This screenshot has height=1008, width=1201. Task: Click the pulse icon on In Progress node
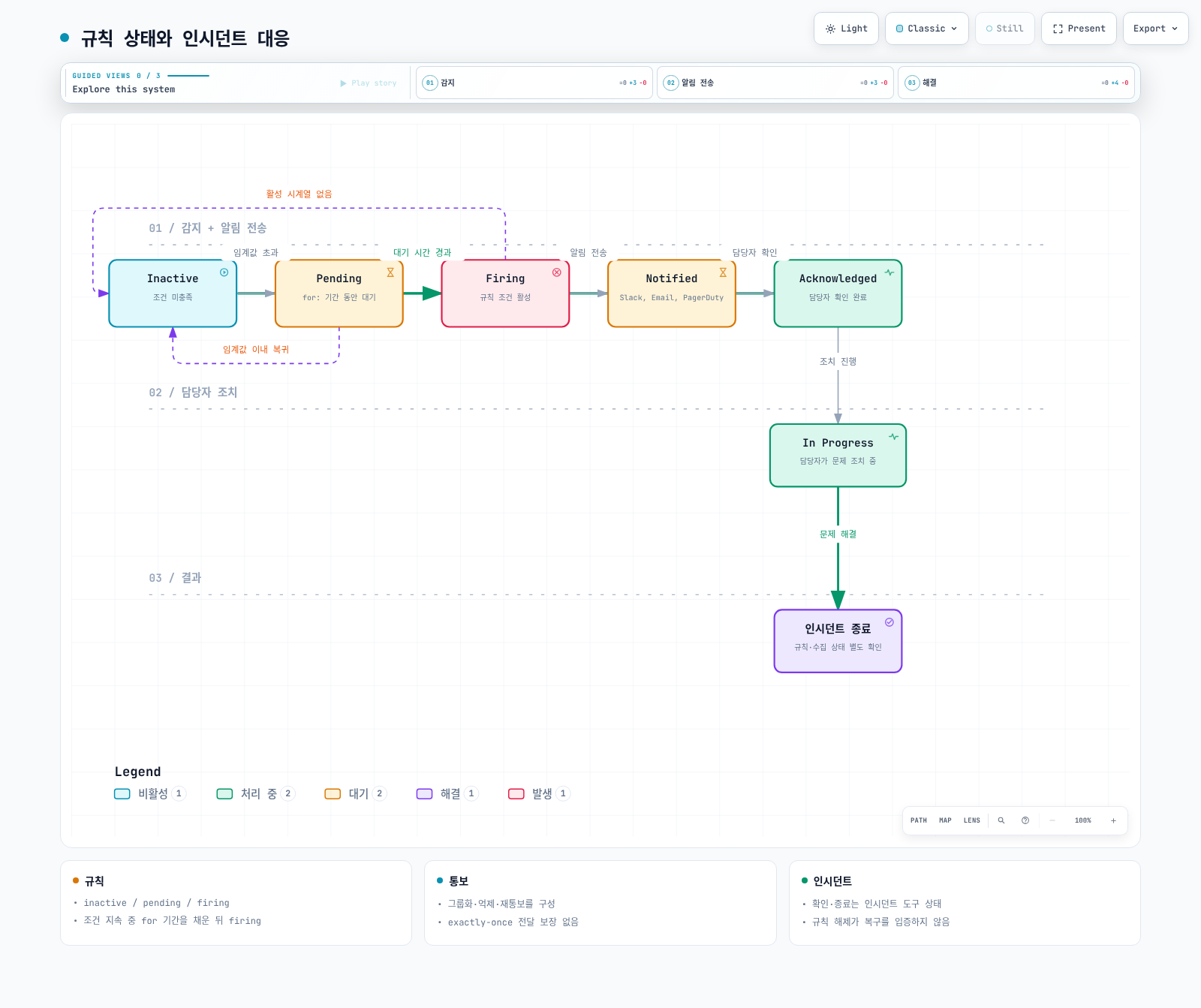point(894,437)
